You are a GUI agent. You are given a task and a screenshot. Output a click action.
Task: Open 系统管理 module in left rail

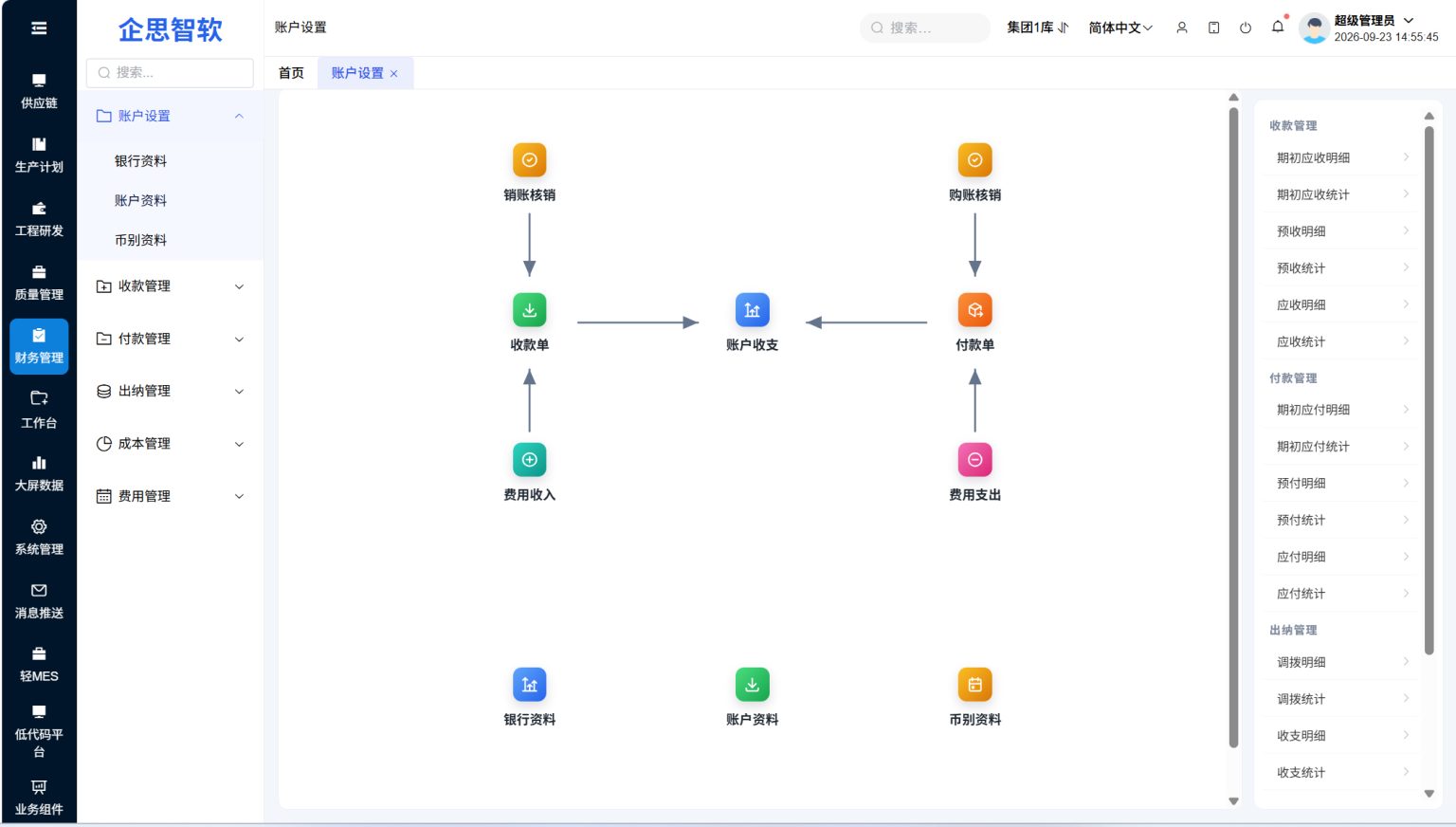[39, 538]
